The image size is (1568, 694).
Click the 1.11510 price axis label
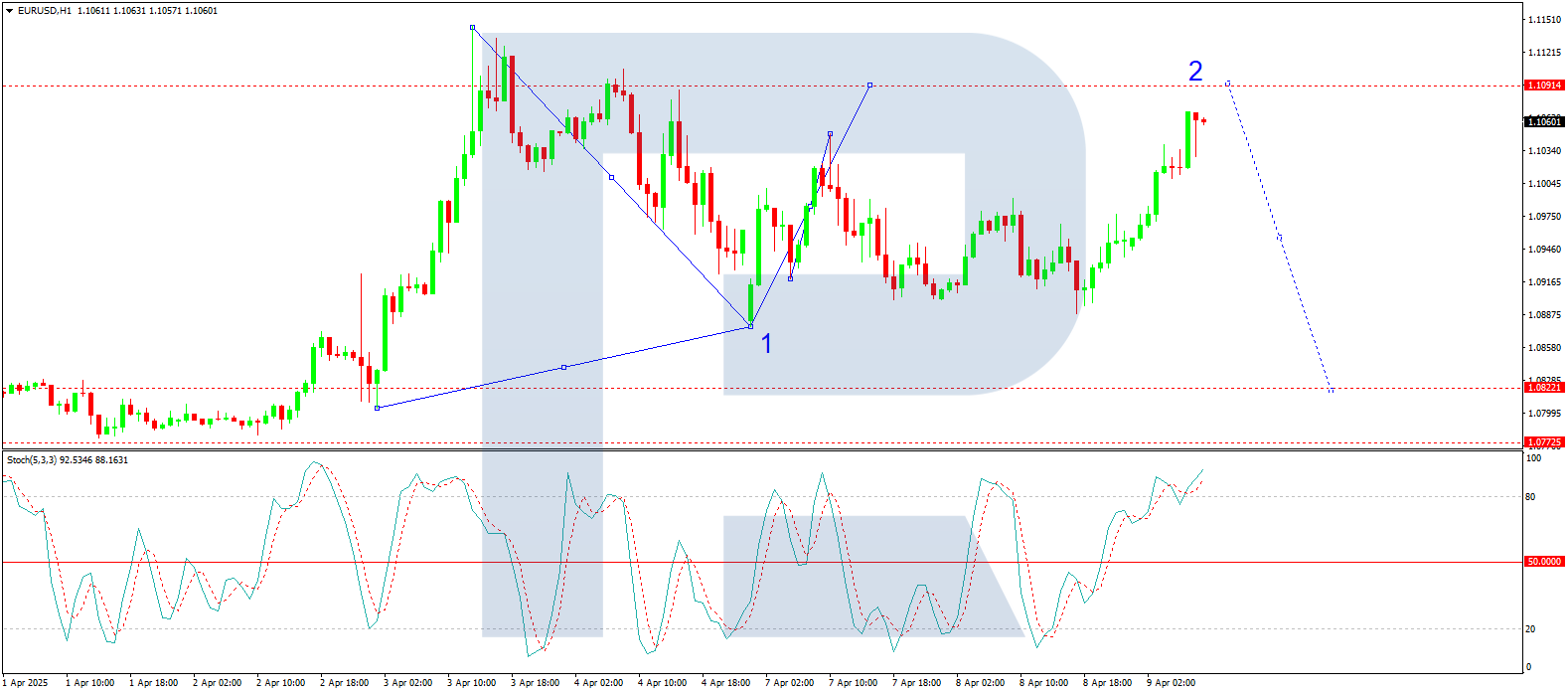tap(1544, 20)
